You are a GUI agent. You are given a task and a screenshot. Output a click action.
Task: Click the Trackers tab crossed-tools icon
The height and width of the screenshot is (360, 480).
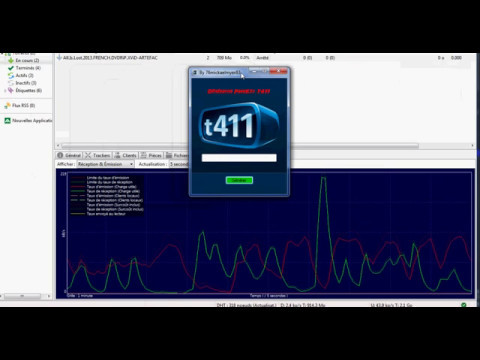coord(88,155)
